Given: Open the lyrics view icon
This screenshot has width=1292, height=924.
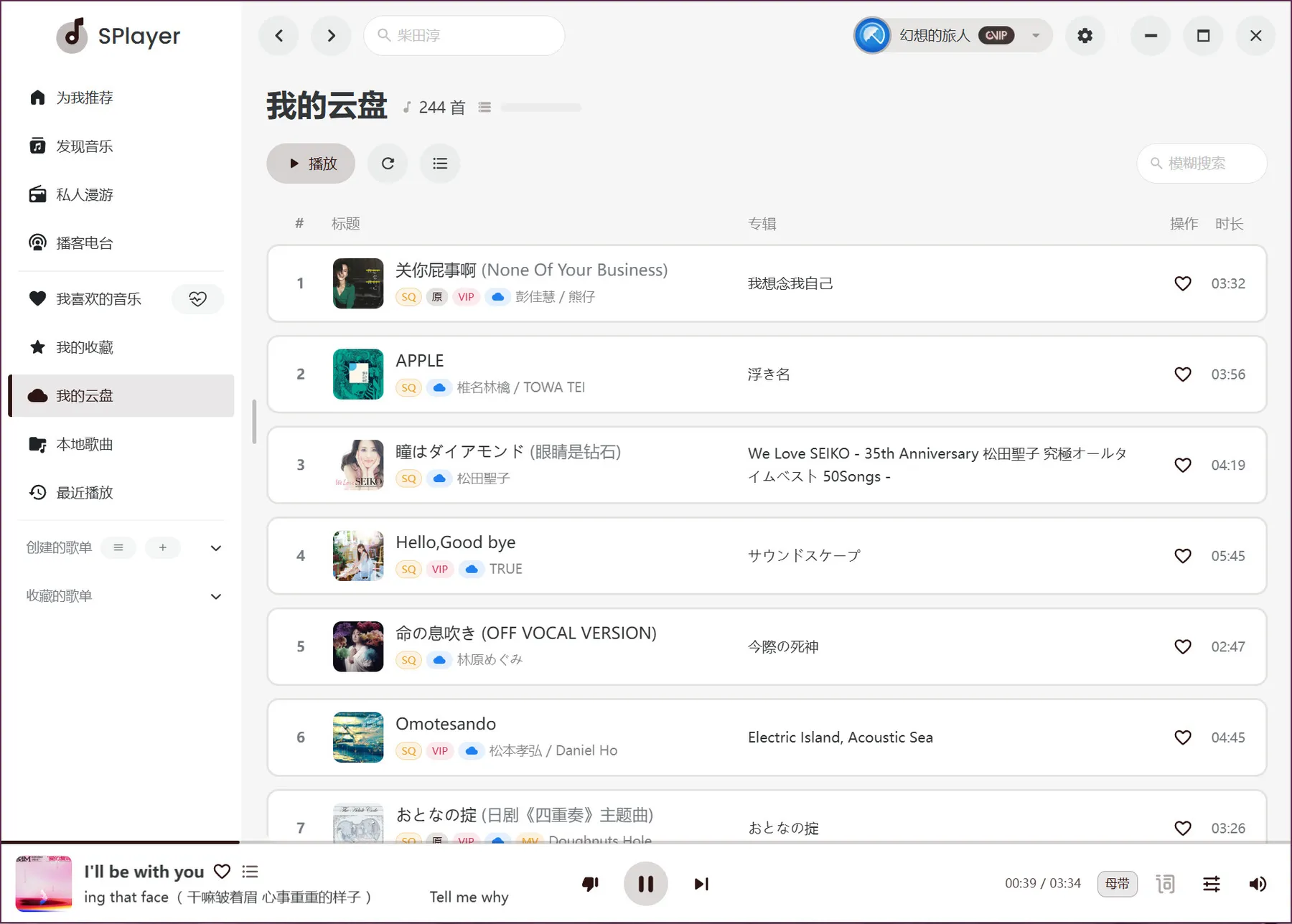Looking at the screenshot, I should (x=1165, y=884).
